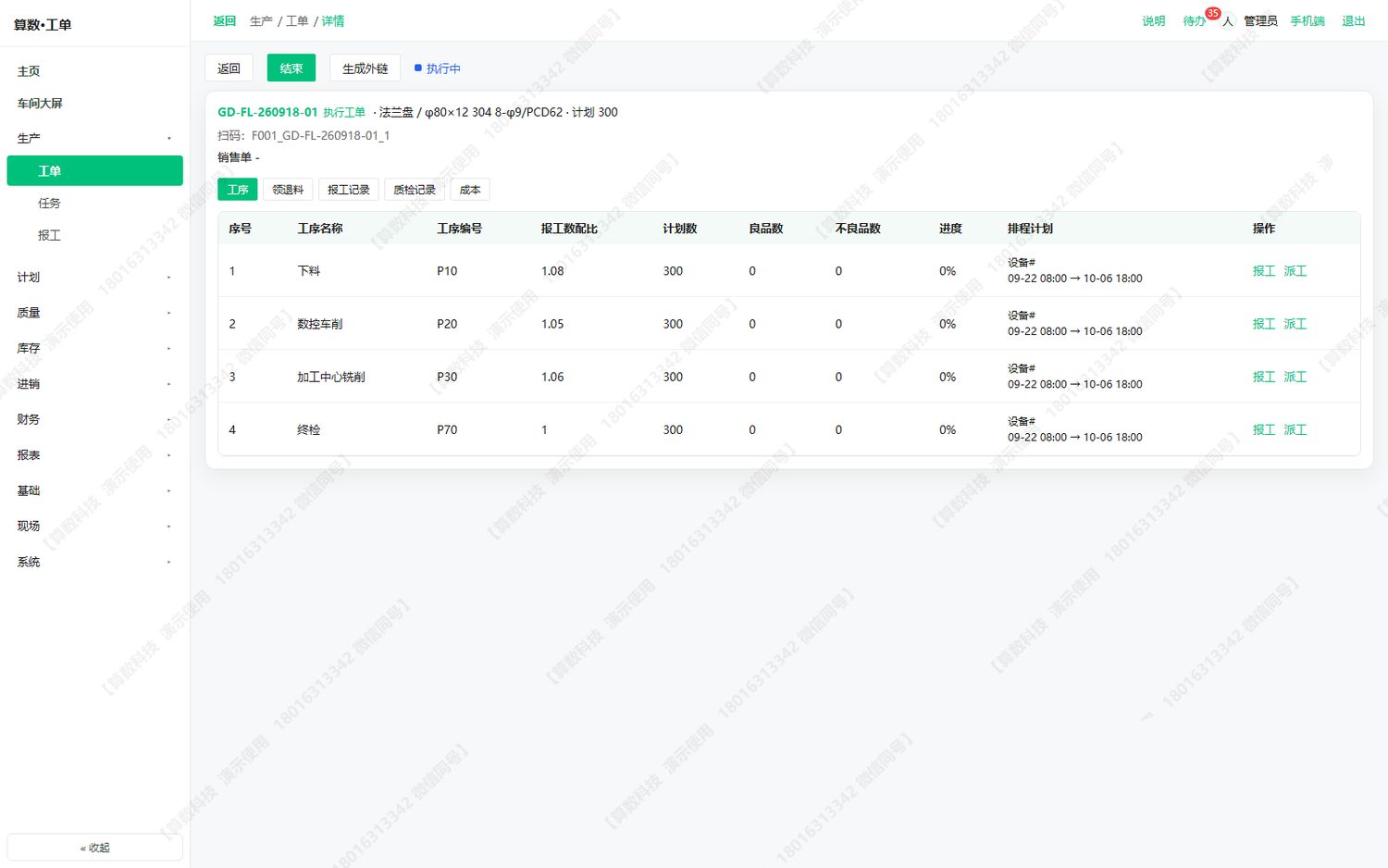Viewport: 1388px width, 868px height.
Task: Switch to the 工序 tab
Action: pos(238,190)
